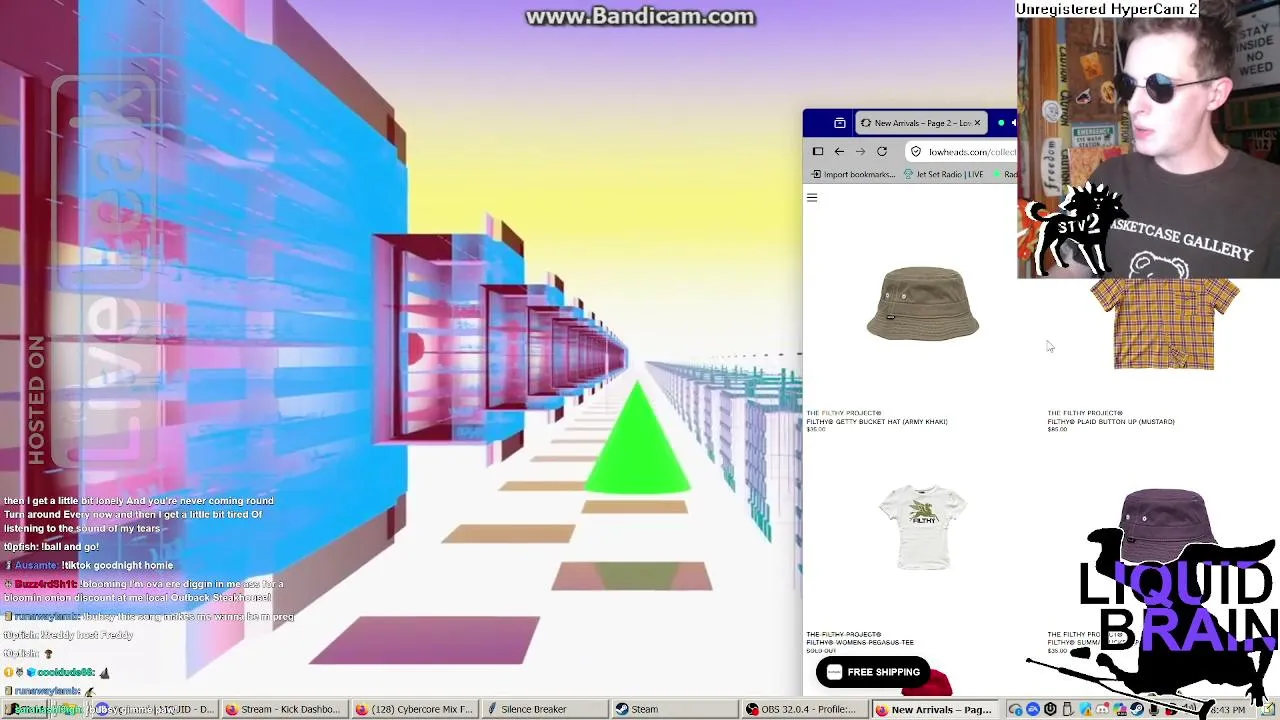Switch to Cybercore Mix taskbar window
This screenshot has width=1280, height=720.
point(415,710)
